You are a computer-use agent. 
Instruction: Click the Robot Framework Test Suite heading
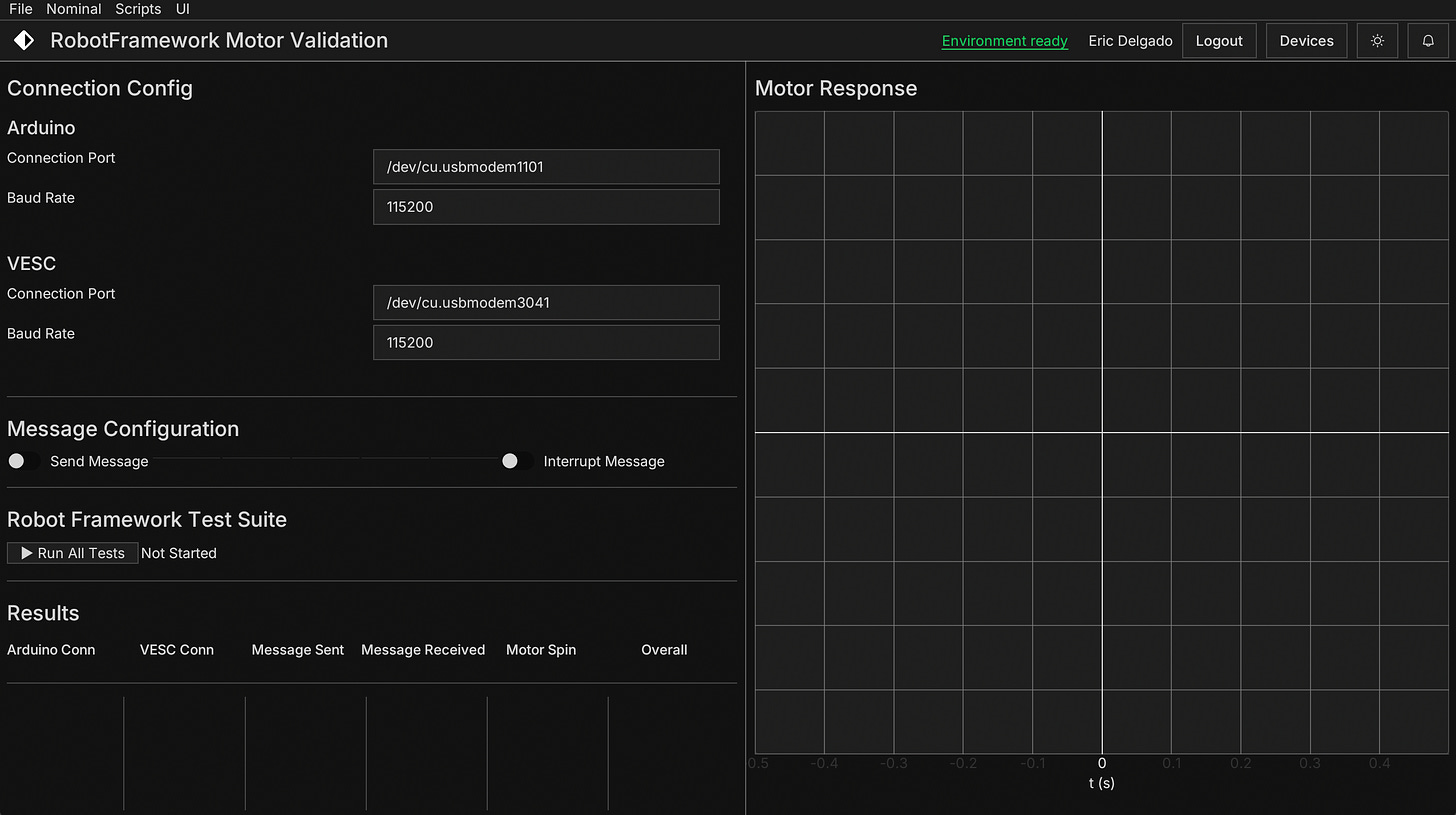(x=147, y=520)
